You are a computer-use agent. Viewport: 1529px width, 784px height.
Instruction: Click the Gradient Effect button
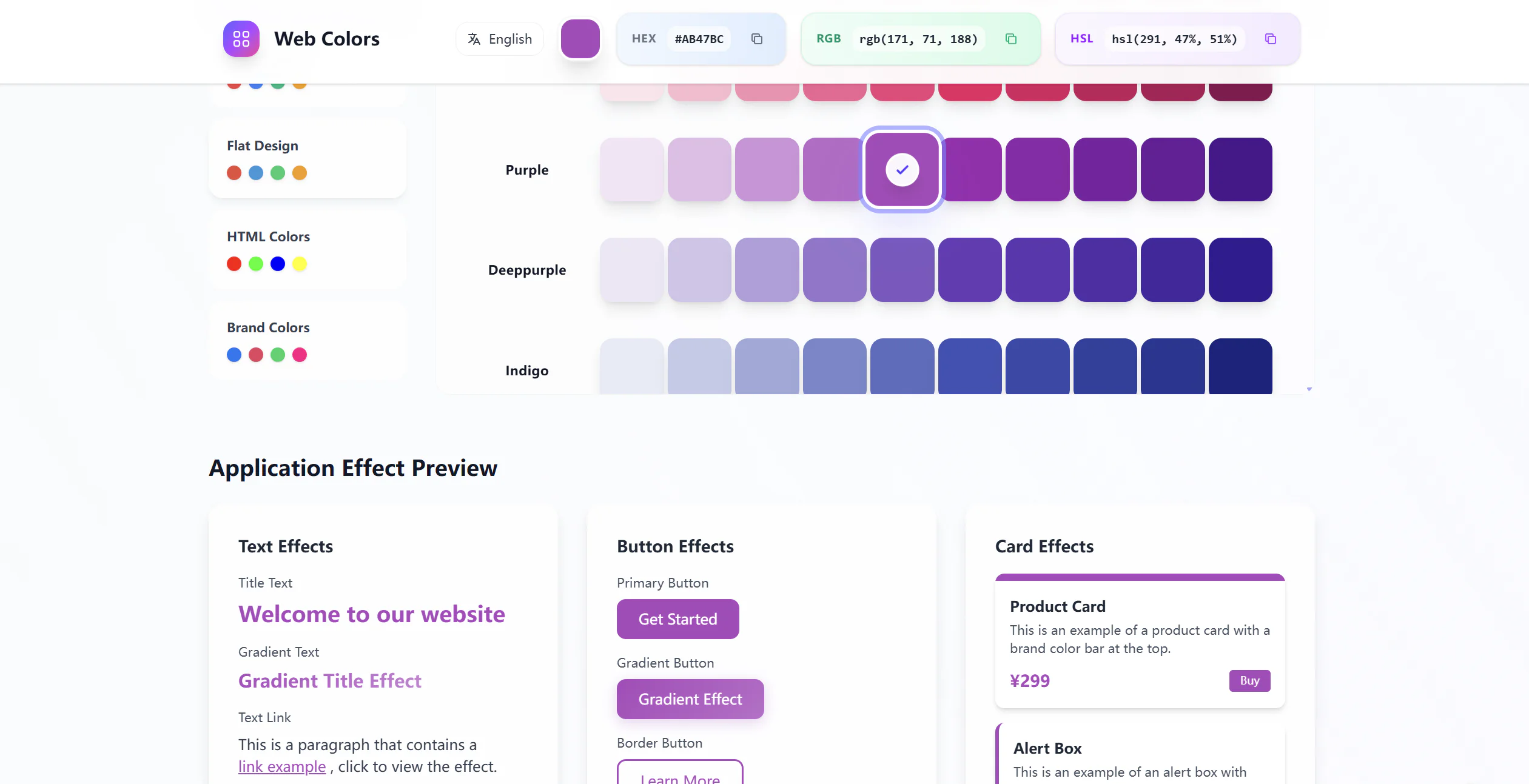[x=690, y=699]
